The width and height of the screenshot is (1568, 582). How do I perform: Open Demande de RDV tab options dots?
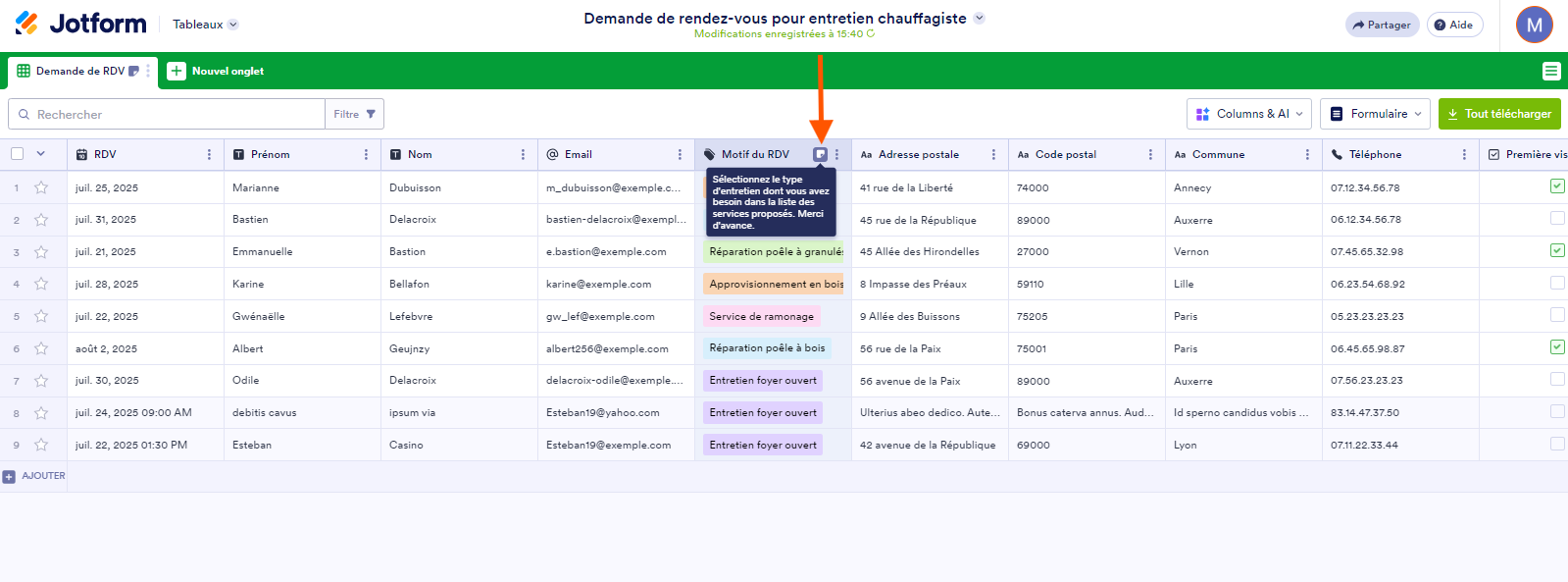point(148,71)
